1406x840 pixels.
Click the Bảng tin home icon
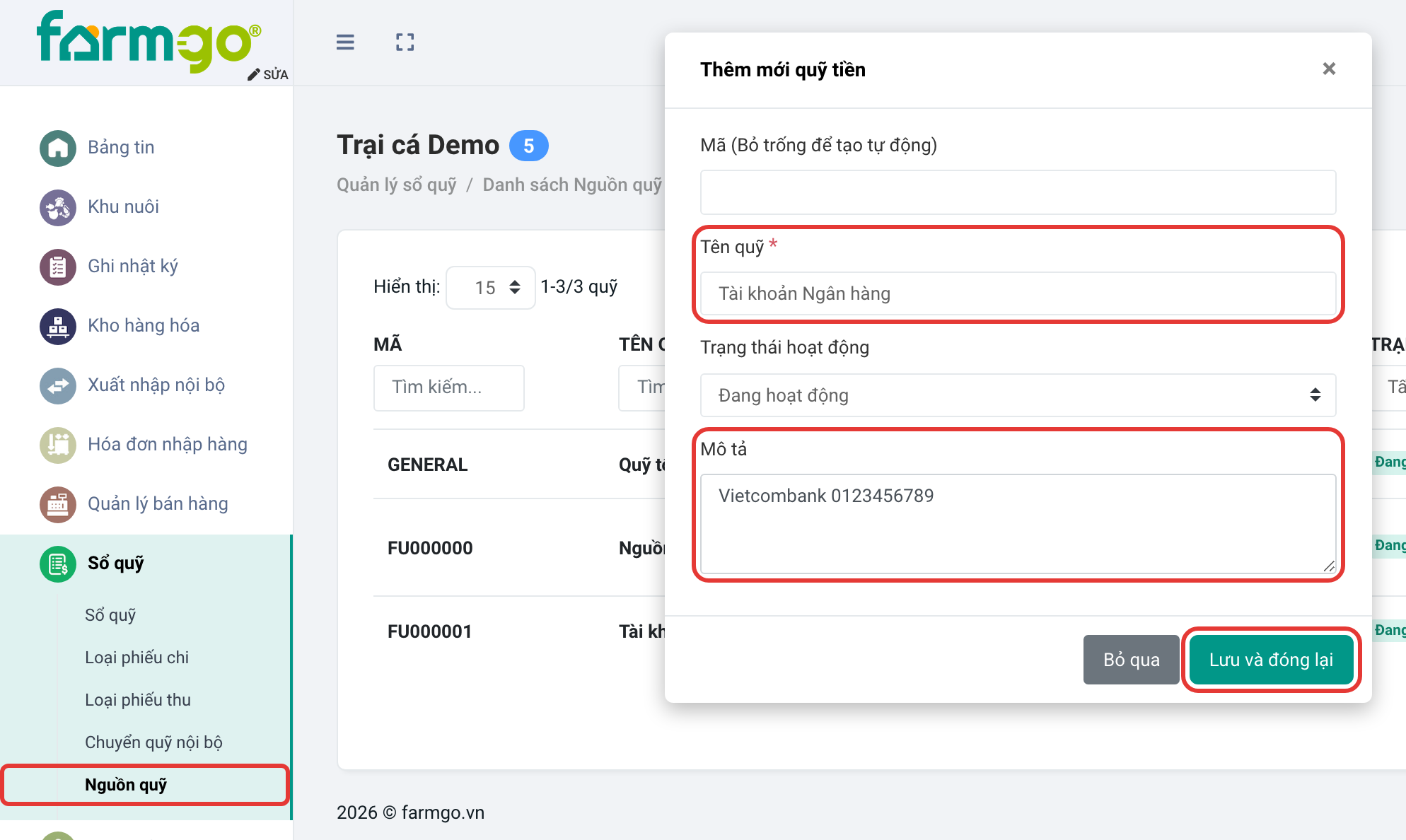tap(58, 148)
